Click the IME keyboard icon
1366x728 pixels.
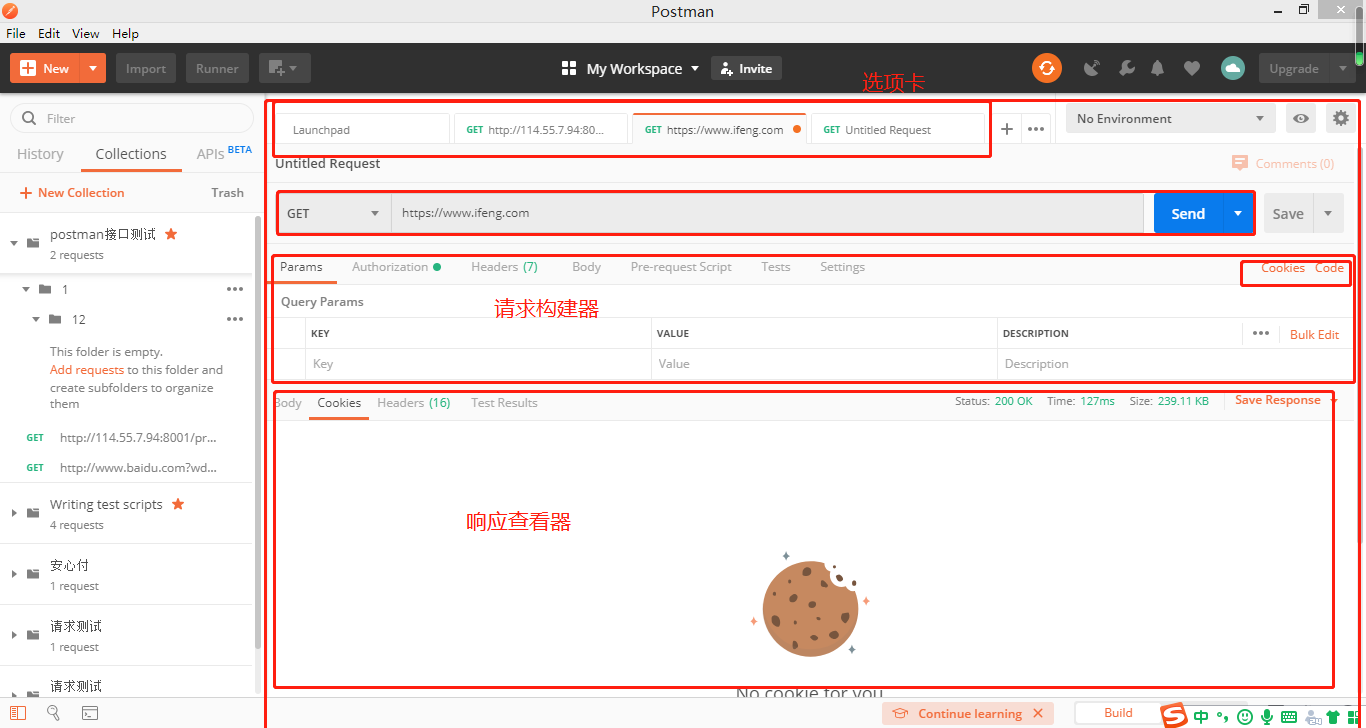[x=1289, y=716]
